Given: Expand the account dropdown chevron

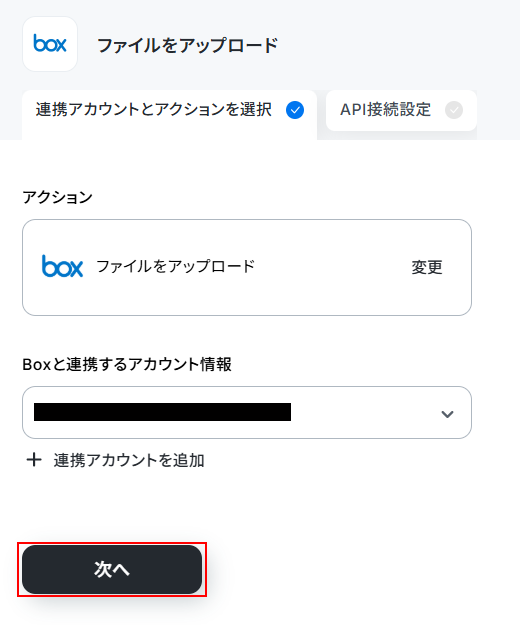Looking at the screenshot, I should click(x=447, y=414).
